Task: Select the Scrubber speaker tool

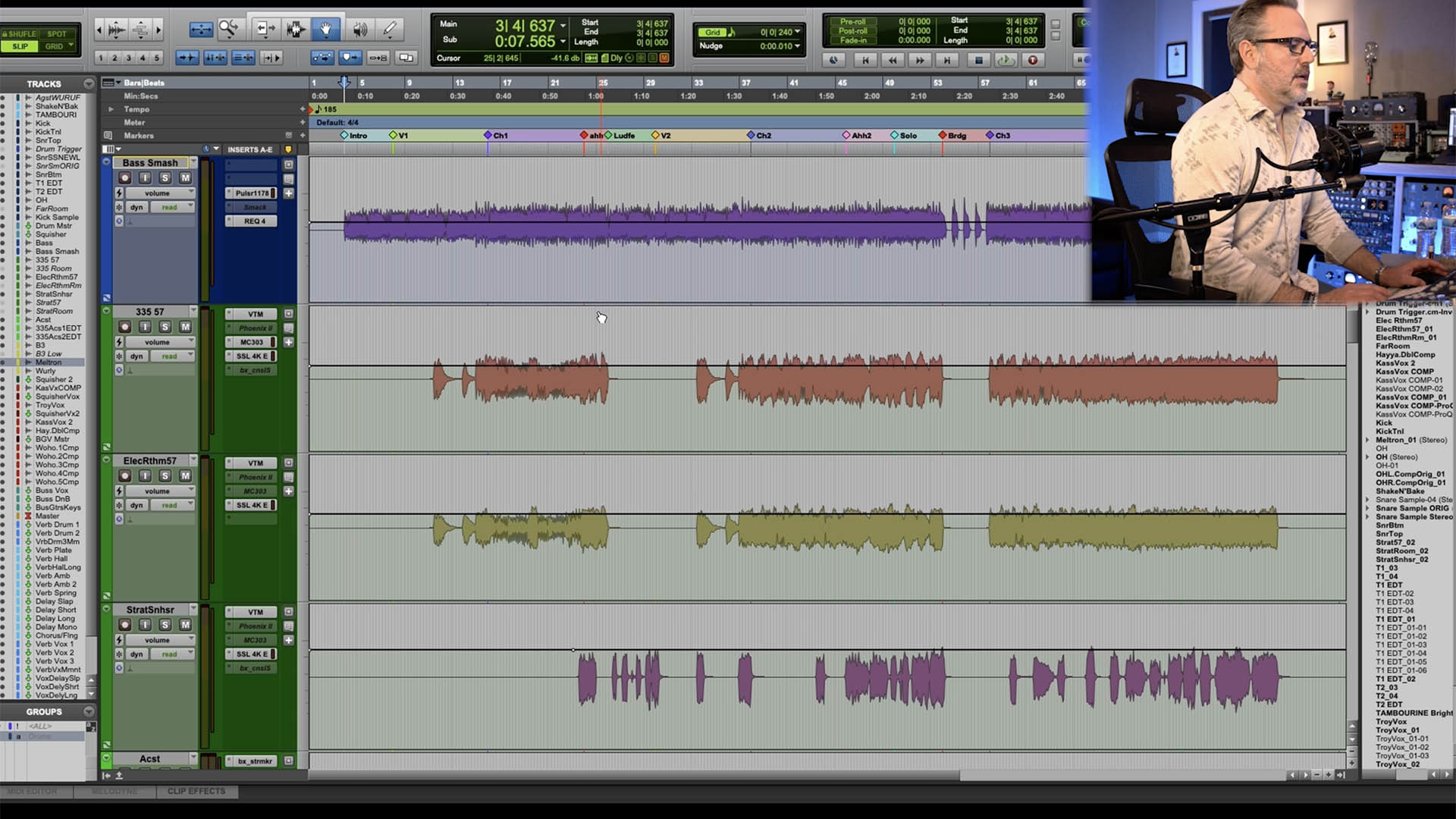Action: pyautogui.click(x=359, y=30)
